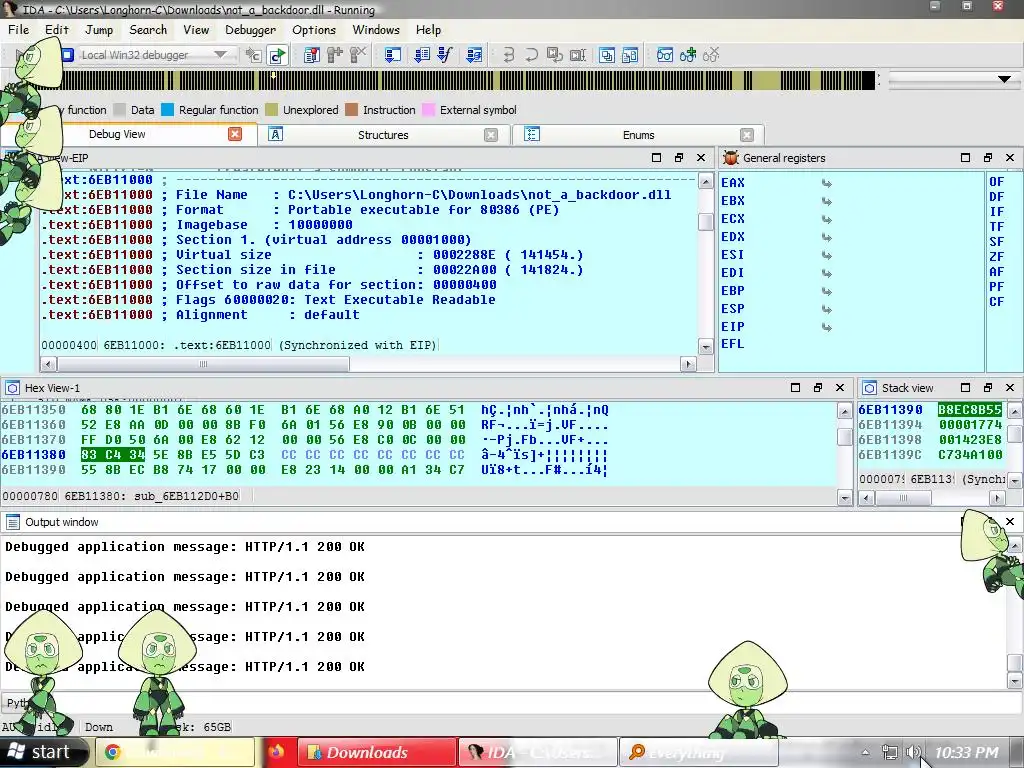The image size is (1024, 768).
Task: Open the View menu
Action: pyautogui.click(x=196, y=30)
